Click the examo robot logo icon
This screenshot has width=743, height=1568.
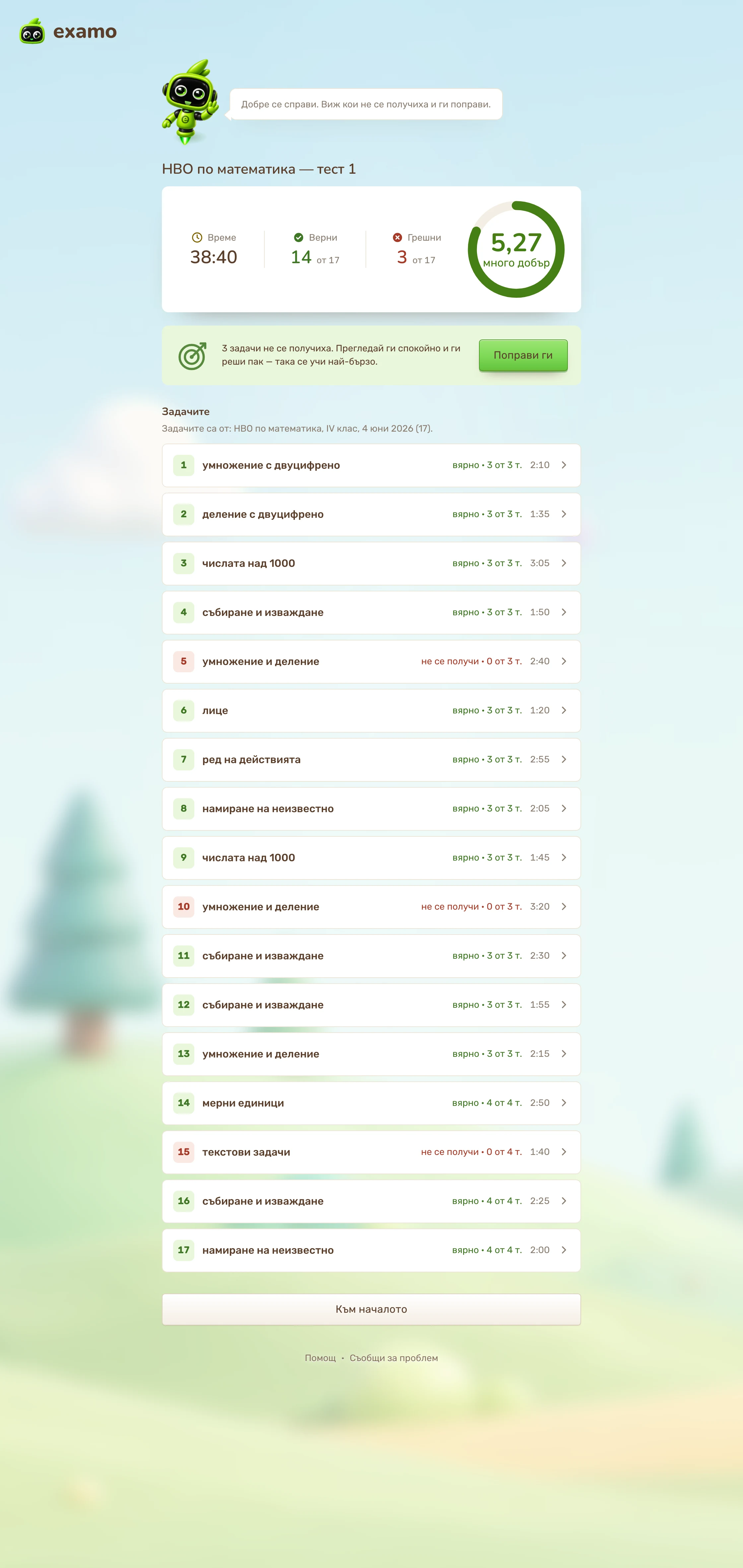click(x=32, y=31)
